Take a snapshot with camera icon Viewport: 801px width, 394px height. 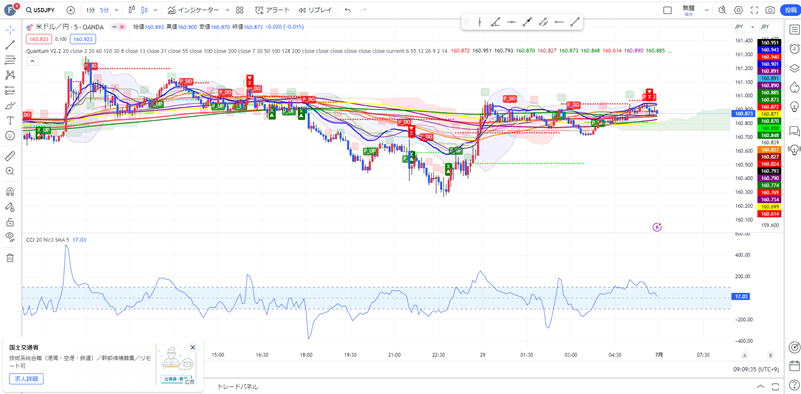click(x=770, y=10)
